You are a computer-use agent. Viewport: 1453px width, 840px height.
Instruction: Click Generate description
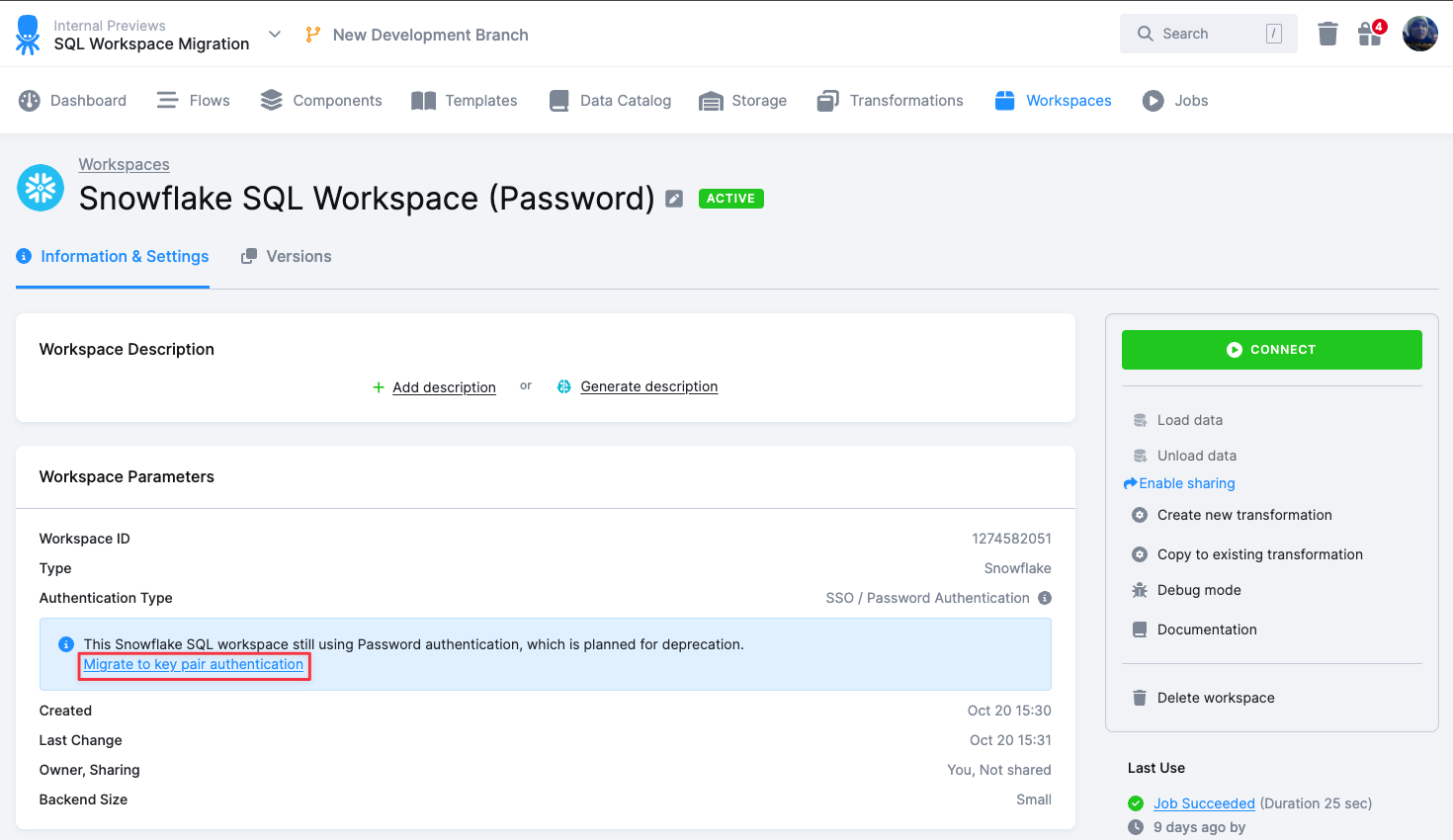tap(649, 386)
